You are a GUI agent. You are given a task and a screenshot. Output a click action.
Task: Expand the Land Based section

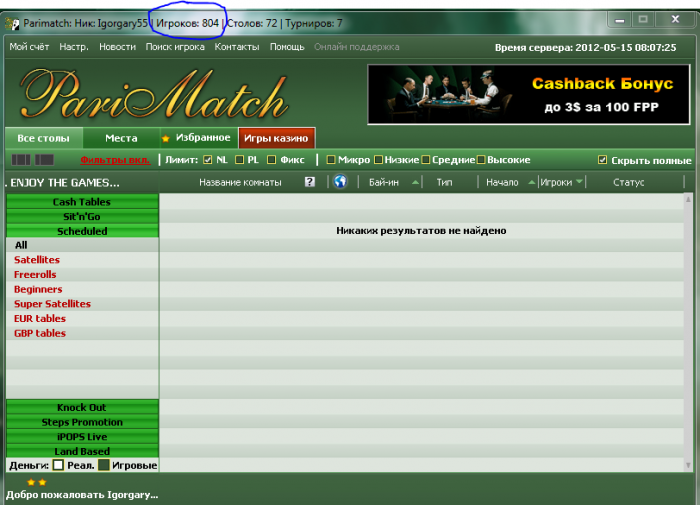point(82,451)
